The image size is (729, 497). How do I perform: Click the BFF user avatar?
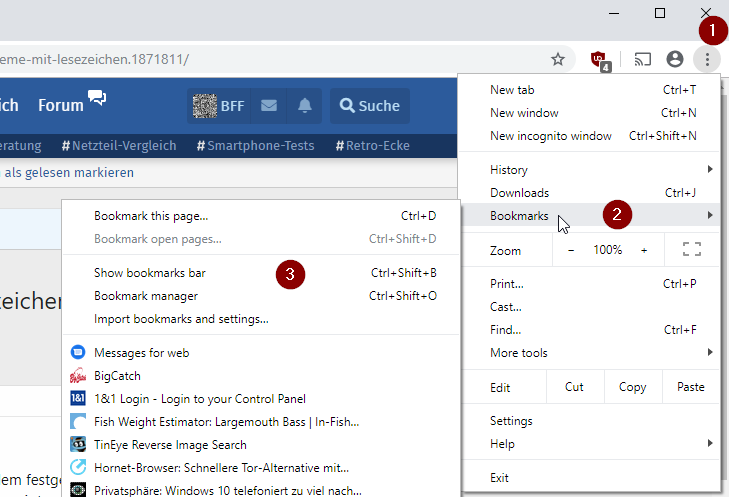[x=205, y=106]
